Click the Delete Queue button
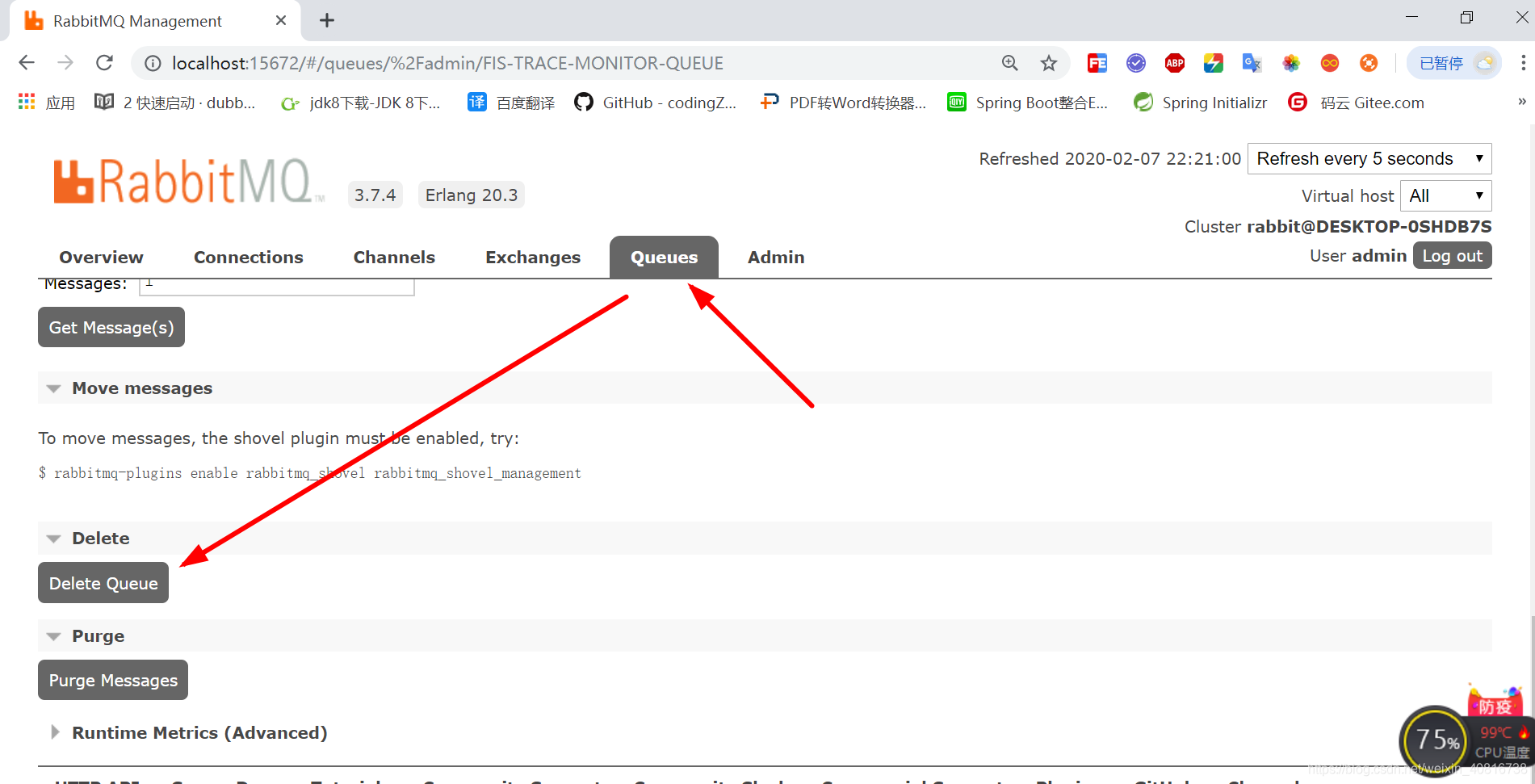The image size is (1535, 784). coord(103,583)
